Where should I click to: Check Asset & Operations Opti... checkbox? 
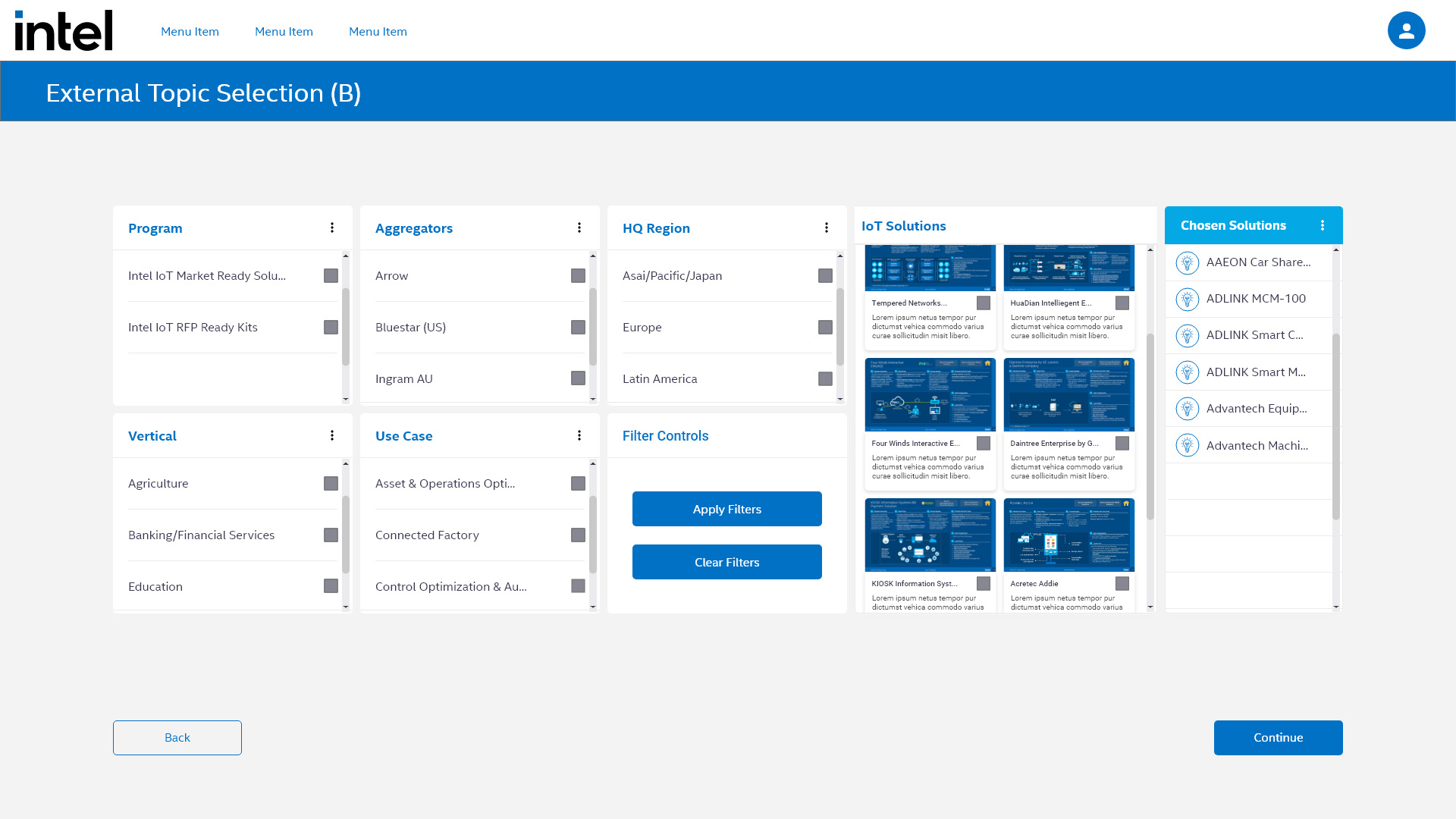click(x=578, y=483)
